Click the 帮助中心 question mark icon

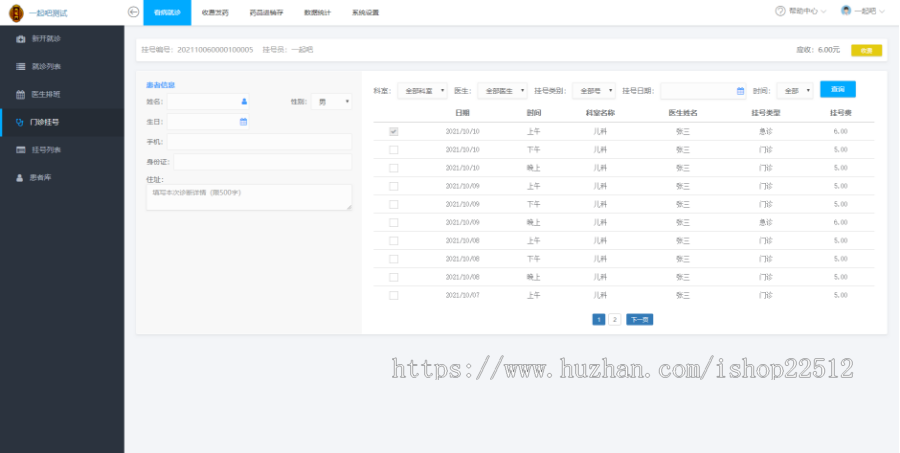click(x=780, y=11)
